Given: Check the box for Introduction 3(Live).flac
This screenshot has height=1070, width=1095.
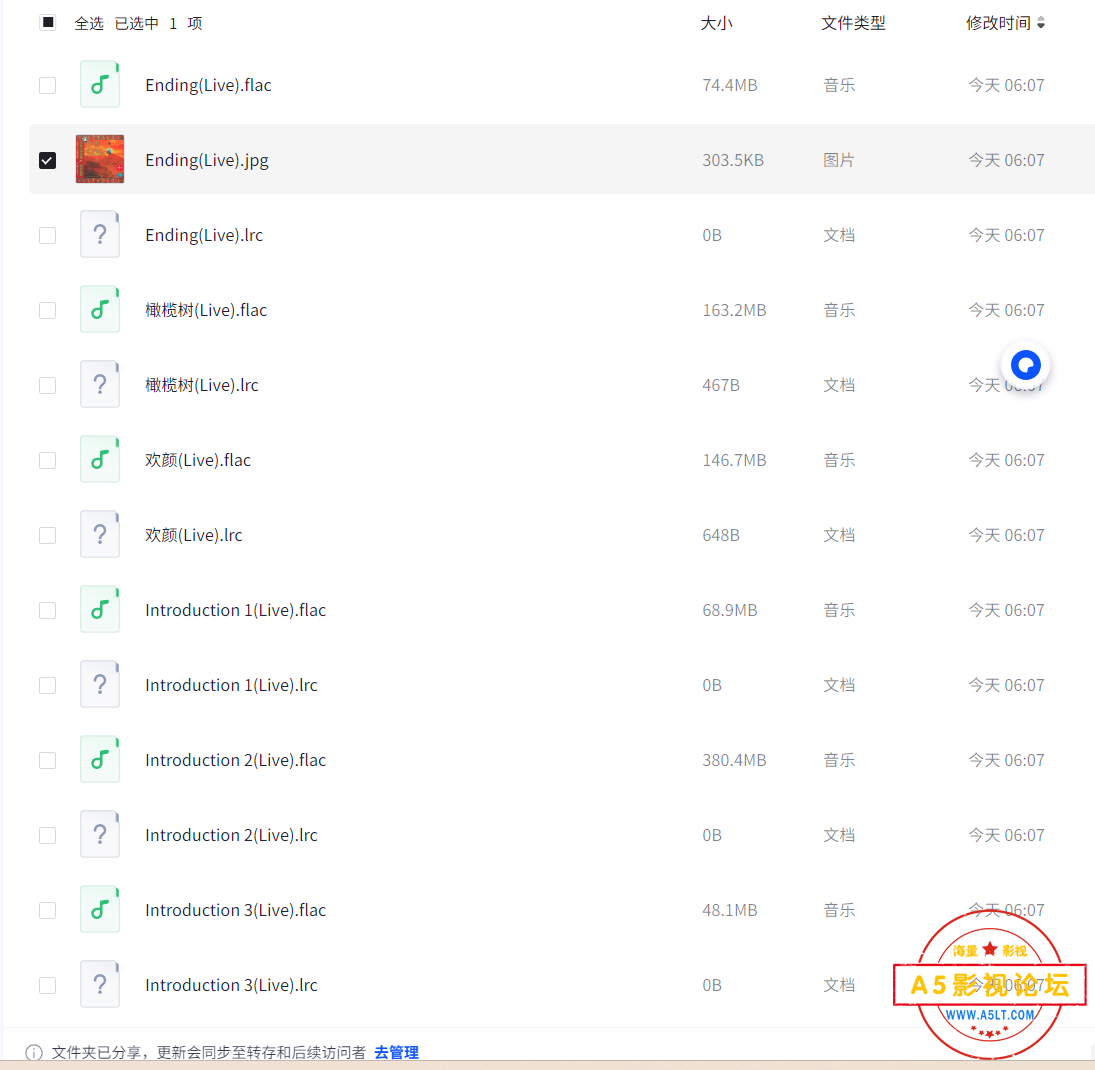Looking at the screenshot, I should click(47, 911).
